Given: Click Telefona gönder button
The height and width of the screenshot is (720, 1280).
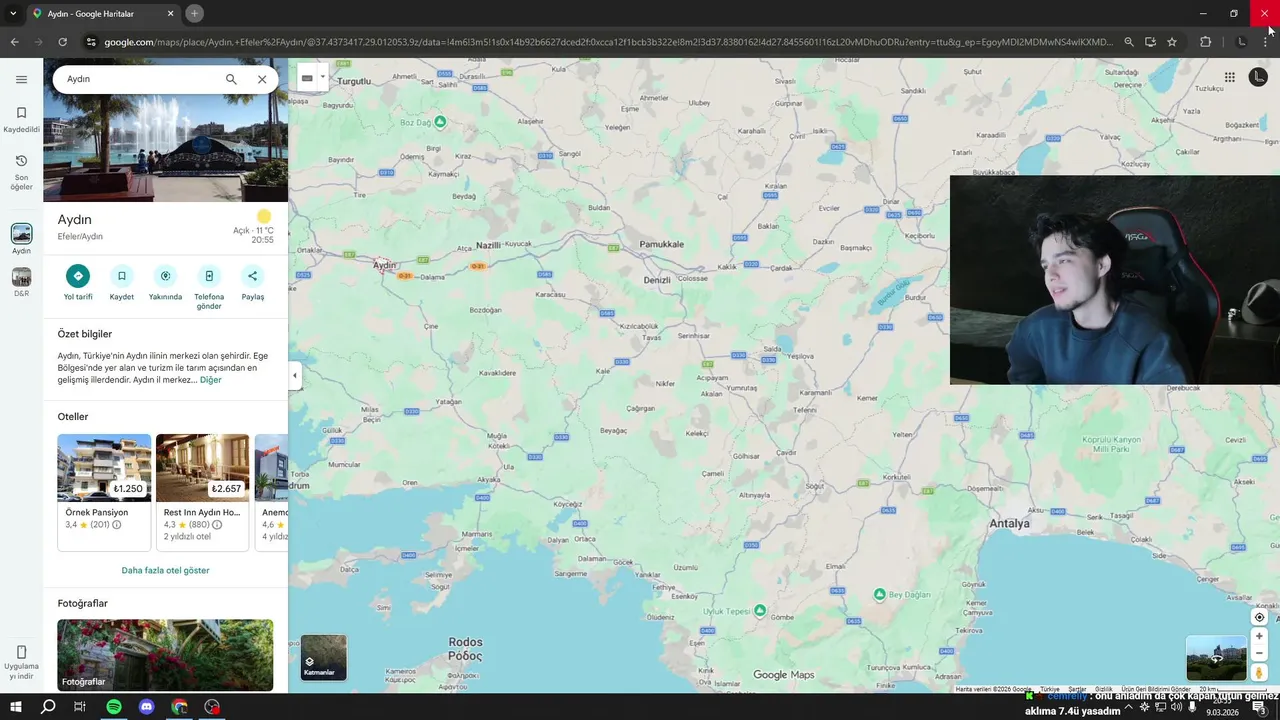Looking at the screenshot, I should click(x=209, y=288).
